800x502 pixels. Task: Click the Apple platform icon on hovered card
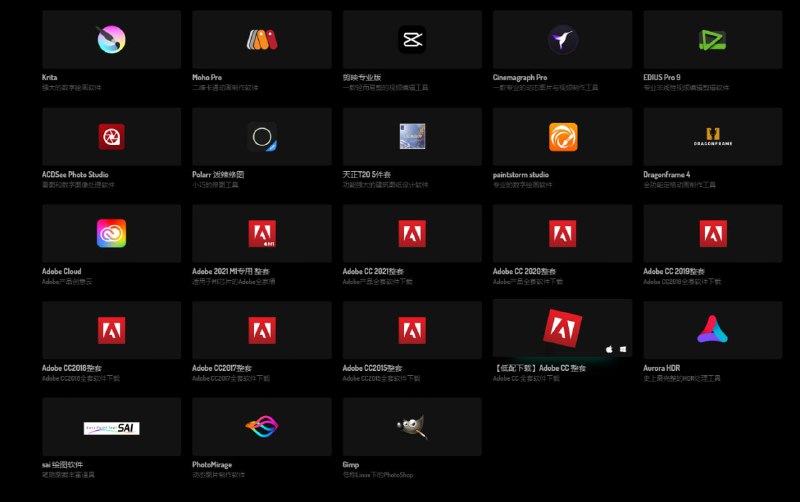(608, 349)
